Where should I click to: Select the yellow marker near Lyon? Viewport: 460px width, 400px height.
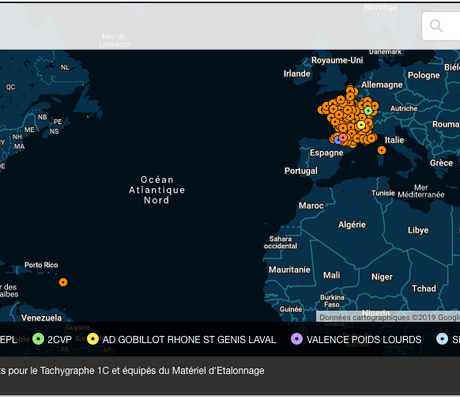click(x=361, y=125)
